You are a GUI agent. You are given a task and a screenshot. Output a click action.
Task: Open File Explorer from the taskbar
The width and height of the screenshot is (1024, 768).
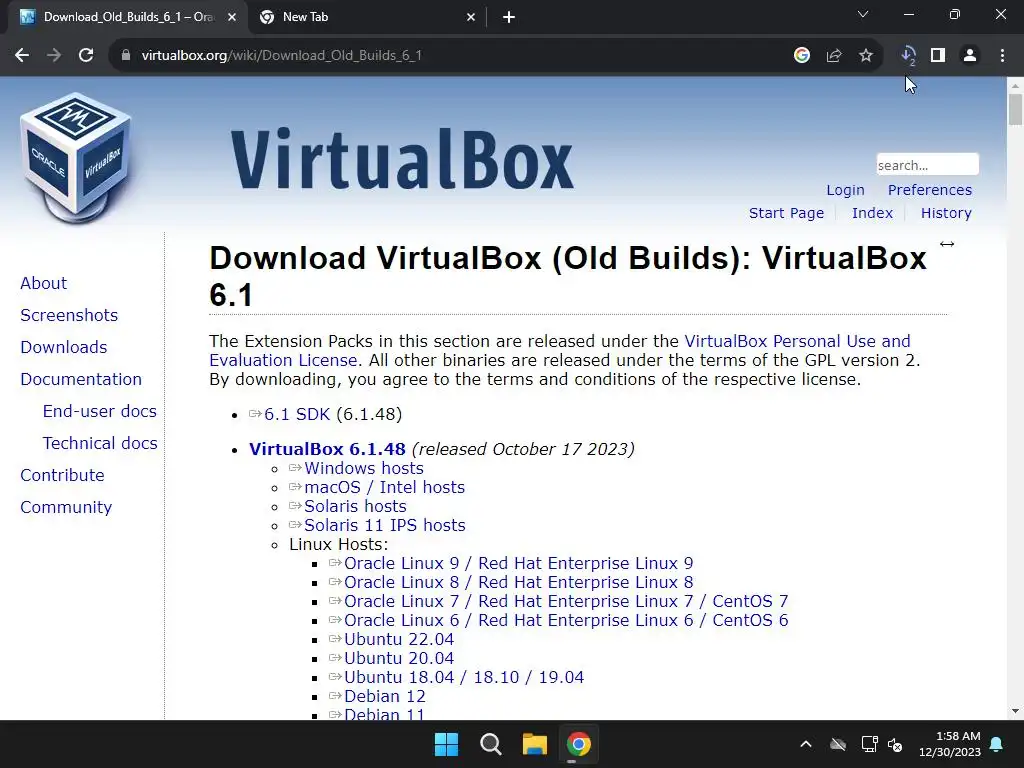pos(534,744)
